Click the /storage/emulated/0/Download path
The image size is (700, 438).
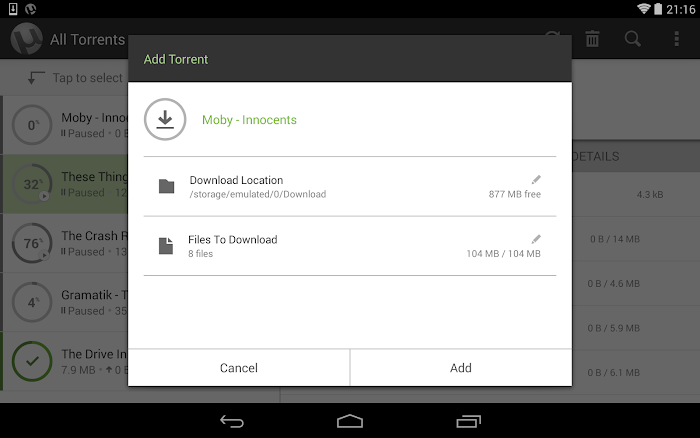tap(258, 194)
